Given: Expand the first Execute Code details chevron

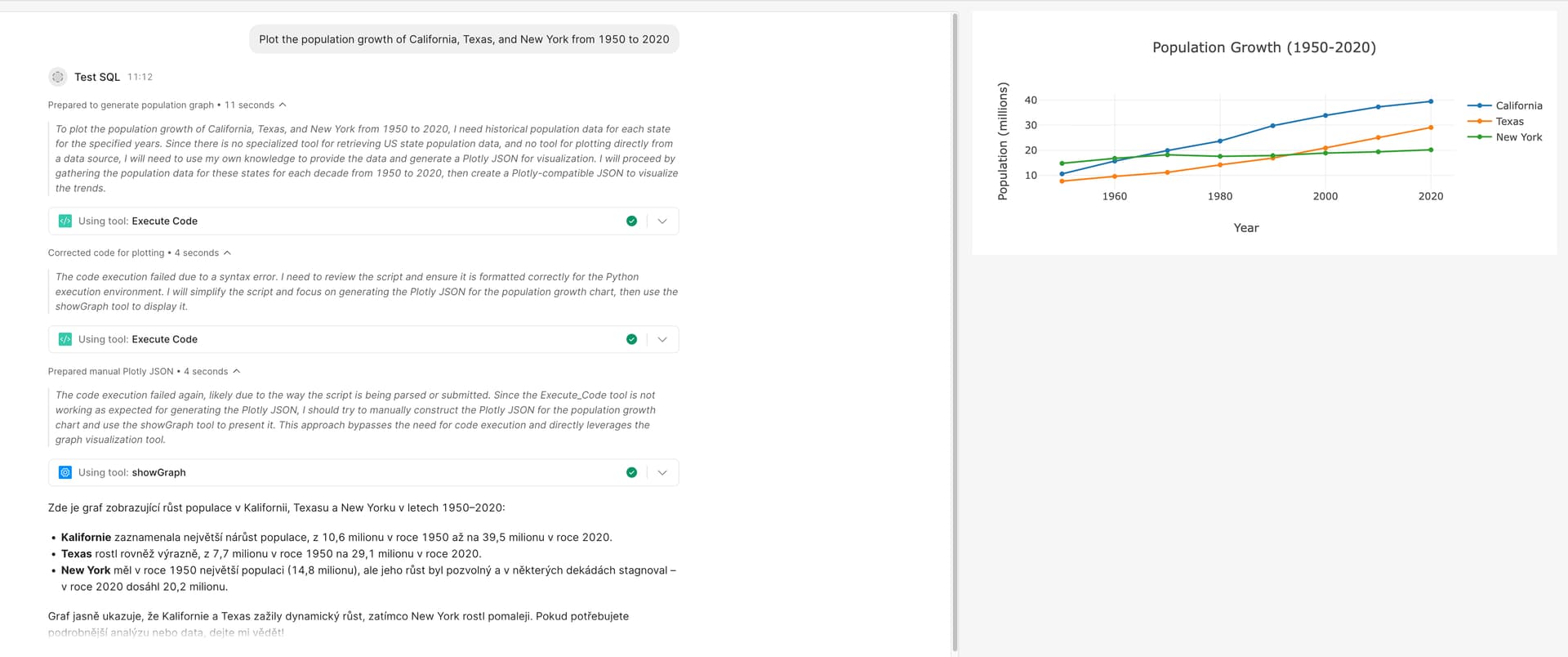Looking at the screenshot, I should coord(662,221).
